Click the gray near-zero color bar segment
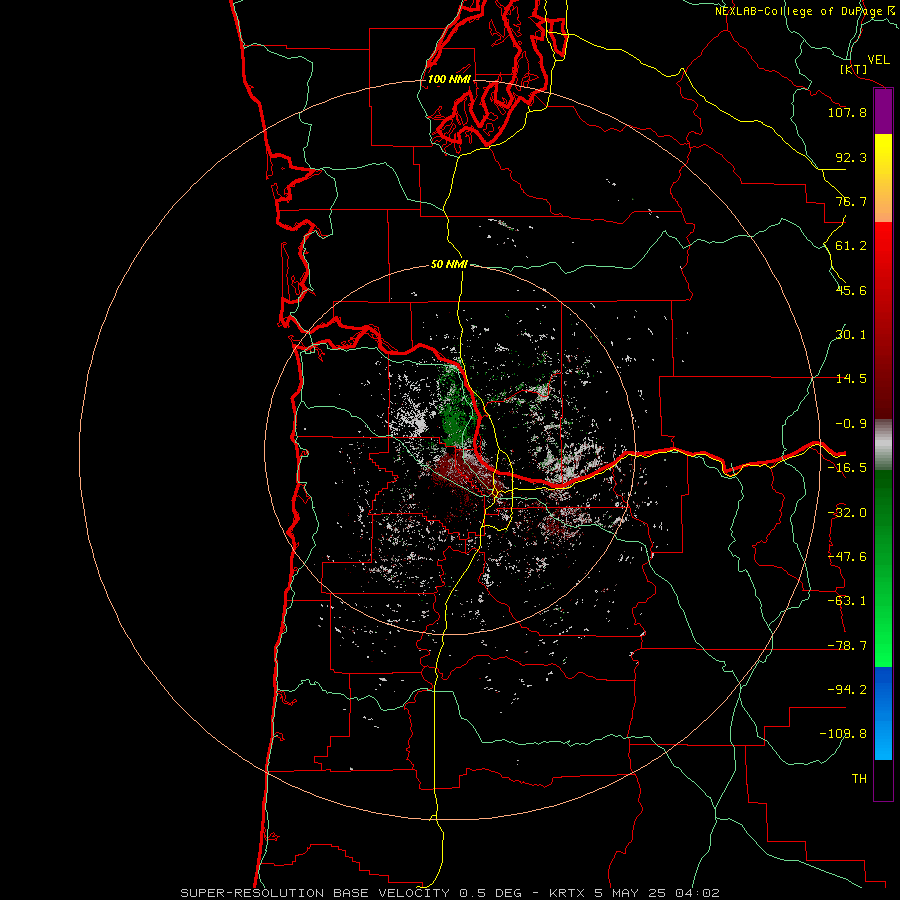The width and height of the screenshot is (900, 900). (883, 444)
